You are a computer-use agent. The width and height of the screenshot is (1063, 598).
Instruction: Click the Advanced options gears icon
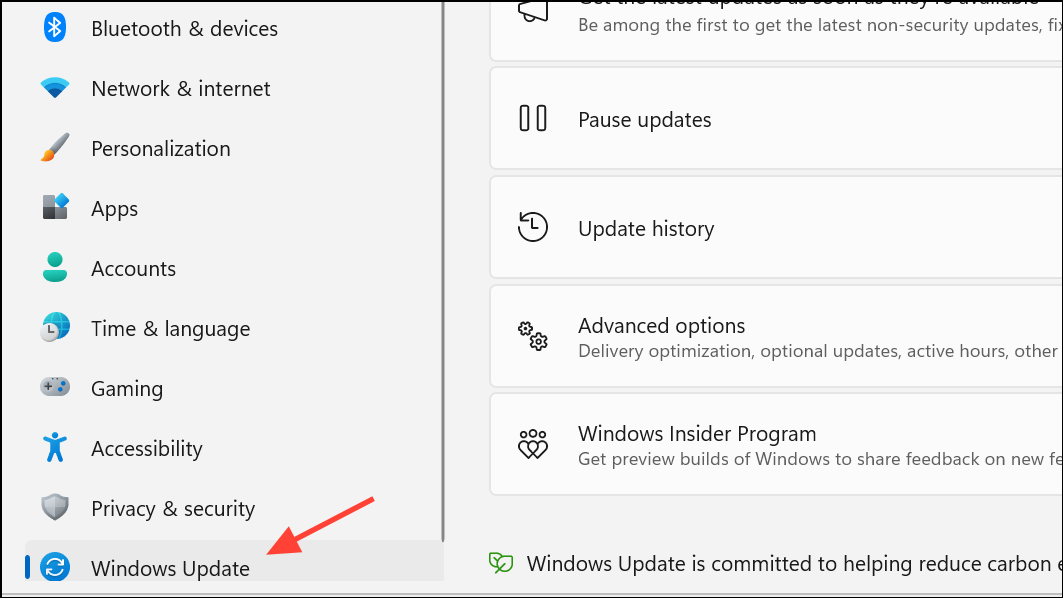tap(533, 336)
